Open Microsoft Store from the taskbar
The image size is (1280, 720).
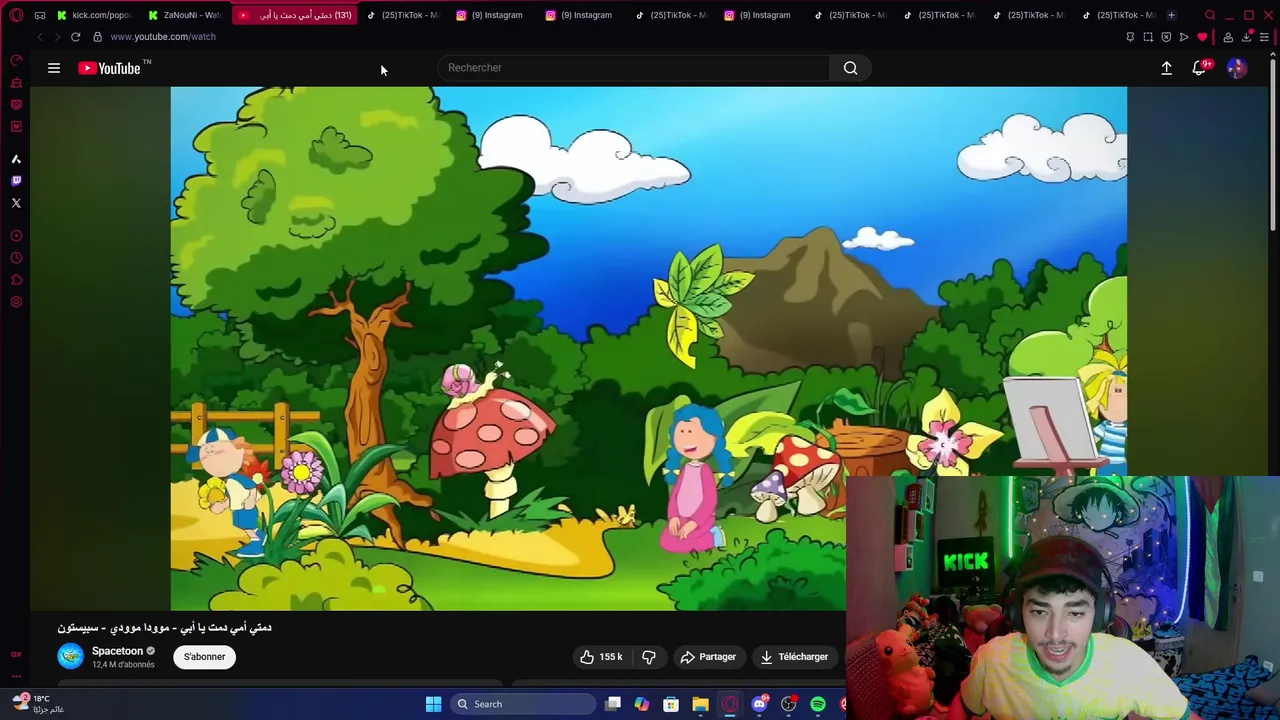[x=671, y=704]
